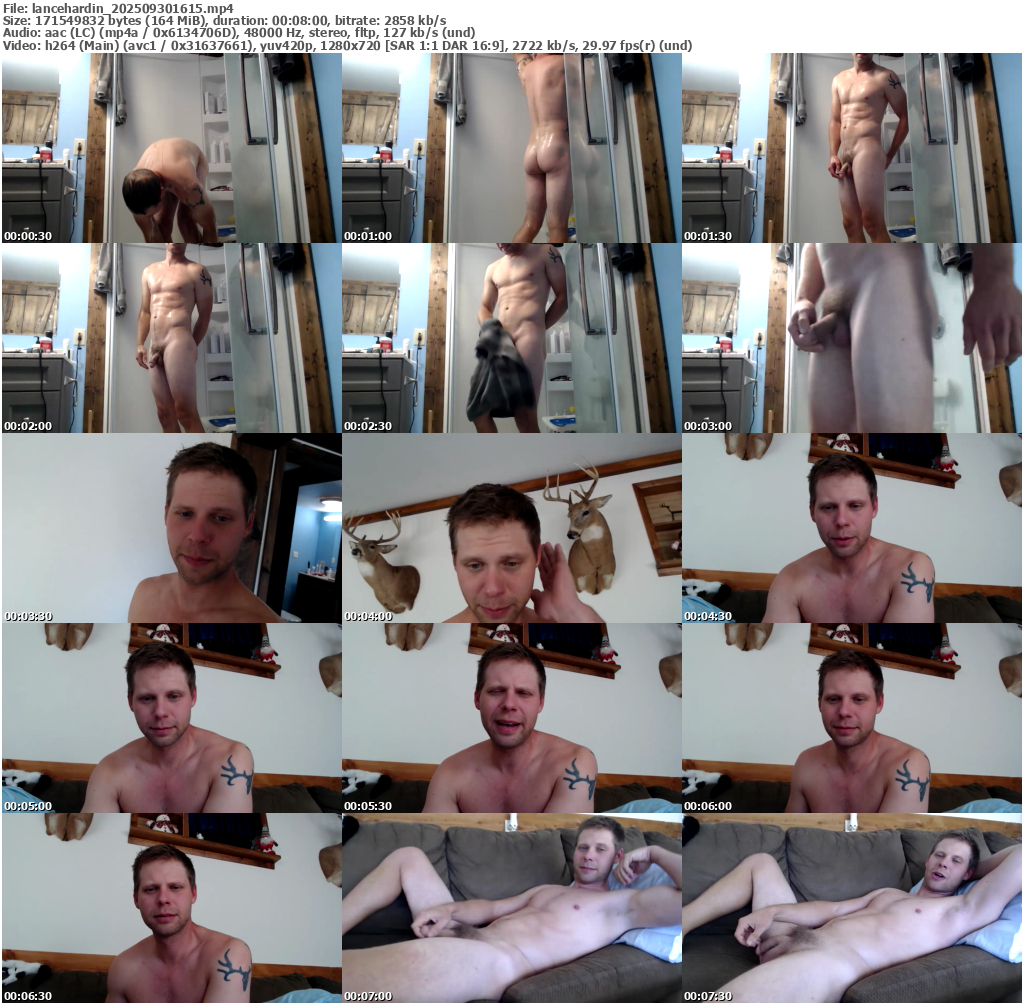The width and height of the screenshot is (1024, 1003).
Task: Open the thumbnail marked 00:07:00
Action: coord(512,908)
